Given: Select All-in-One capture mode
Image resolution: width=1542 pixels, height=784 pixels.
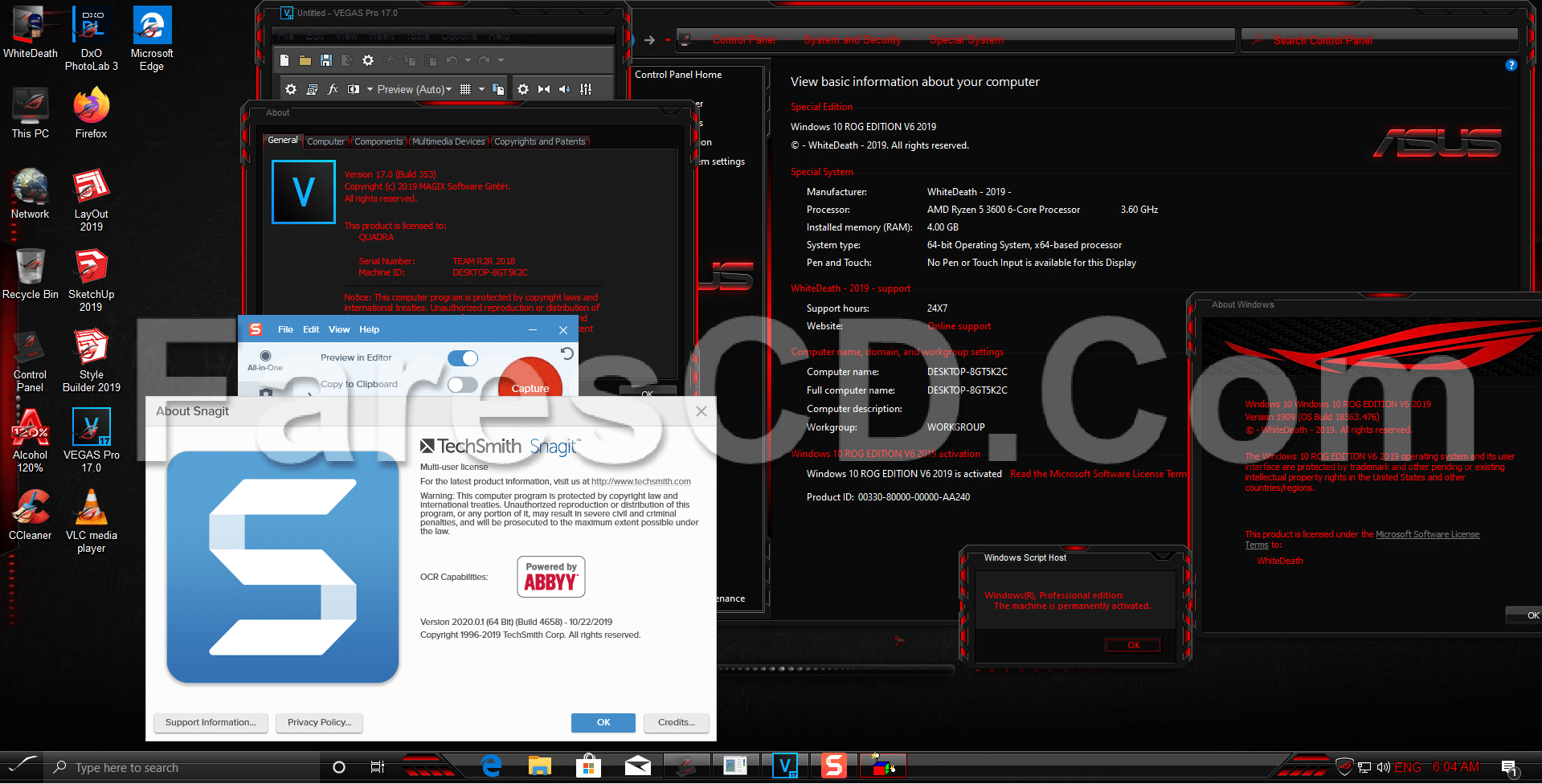Looking at the screenshot, I should coord(265,360).
